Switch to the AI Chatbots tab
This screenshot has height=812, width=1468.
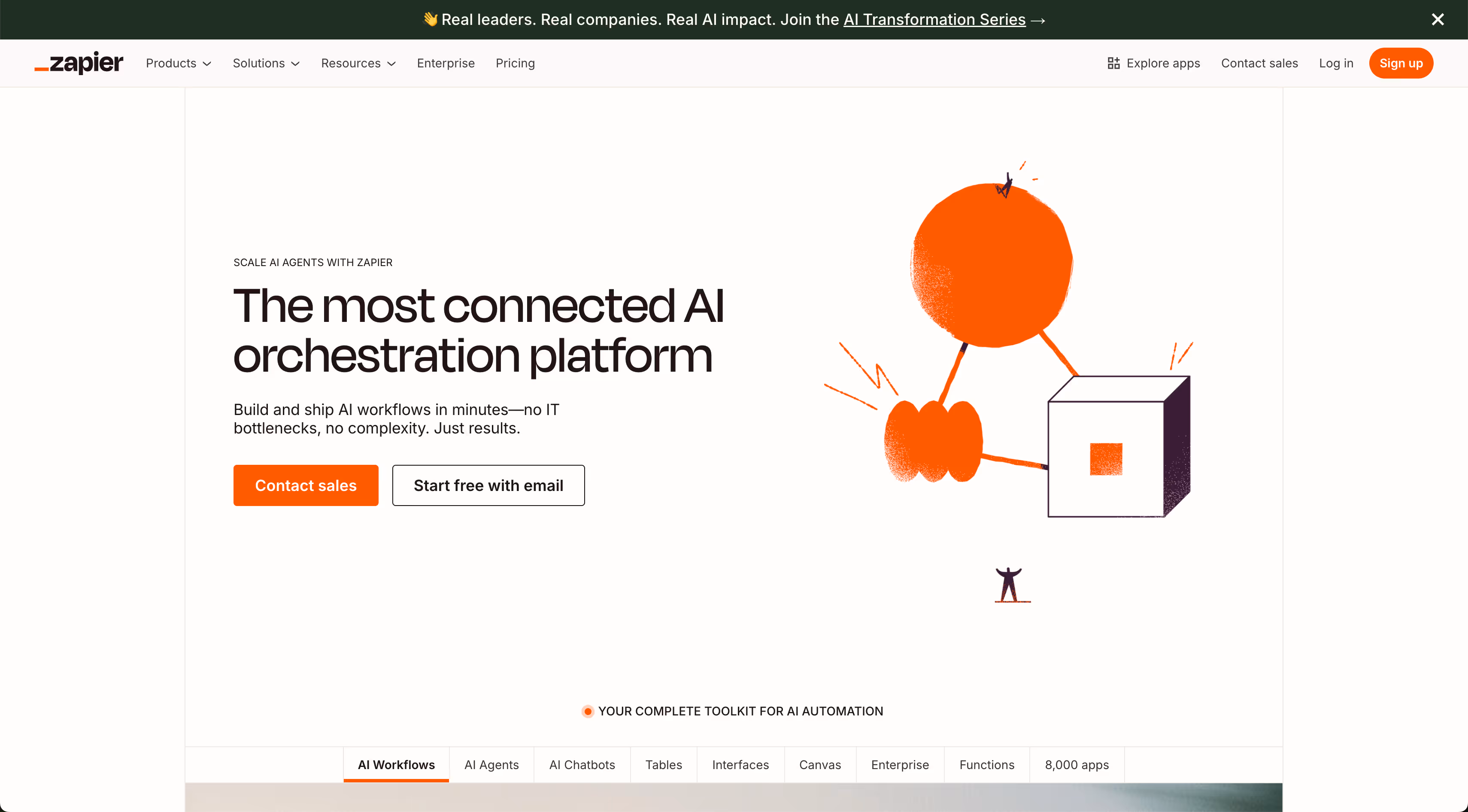click(582, 765)
